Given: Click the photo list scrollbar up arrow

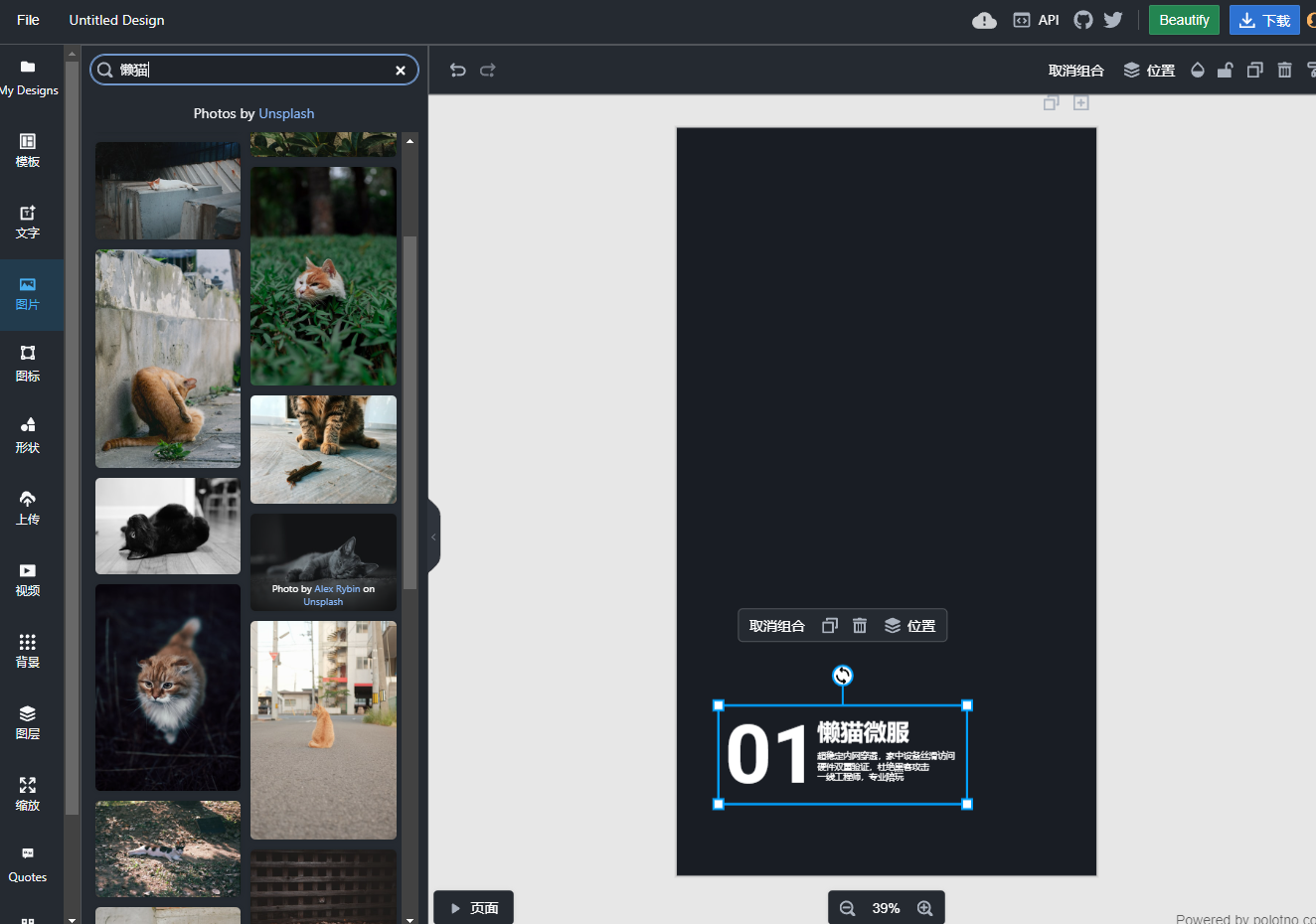Looking at the screenshot, I should [x=410, y=140].
